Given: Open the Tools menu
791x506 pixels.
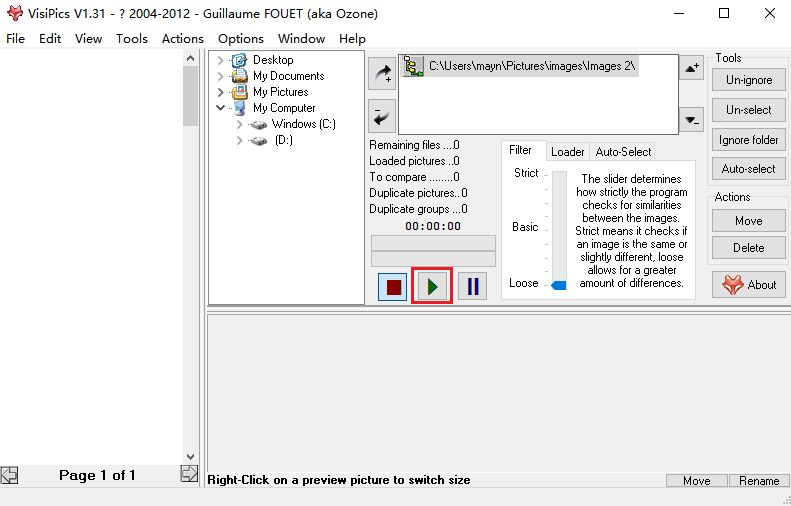Looking at the screenshot, I should click(x=132, y=39).
